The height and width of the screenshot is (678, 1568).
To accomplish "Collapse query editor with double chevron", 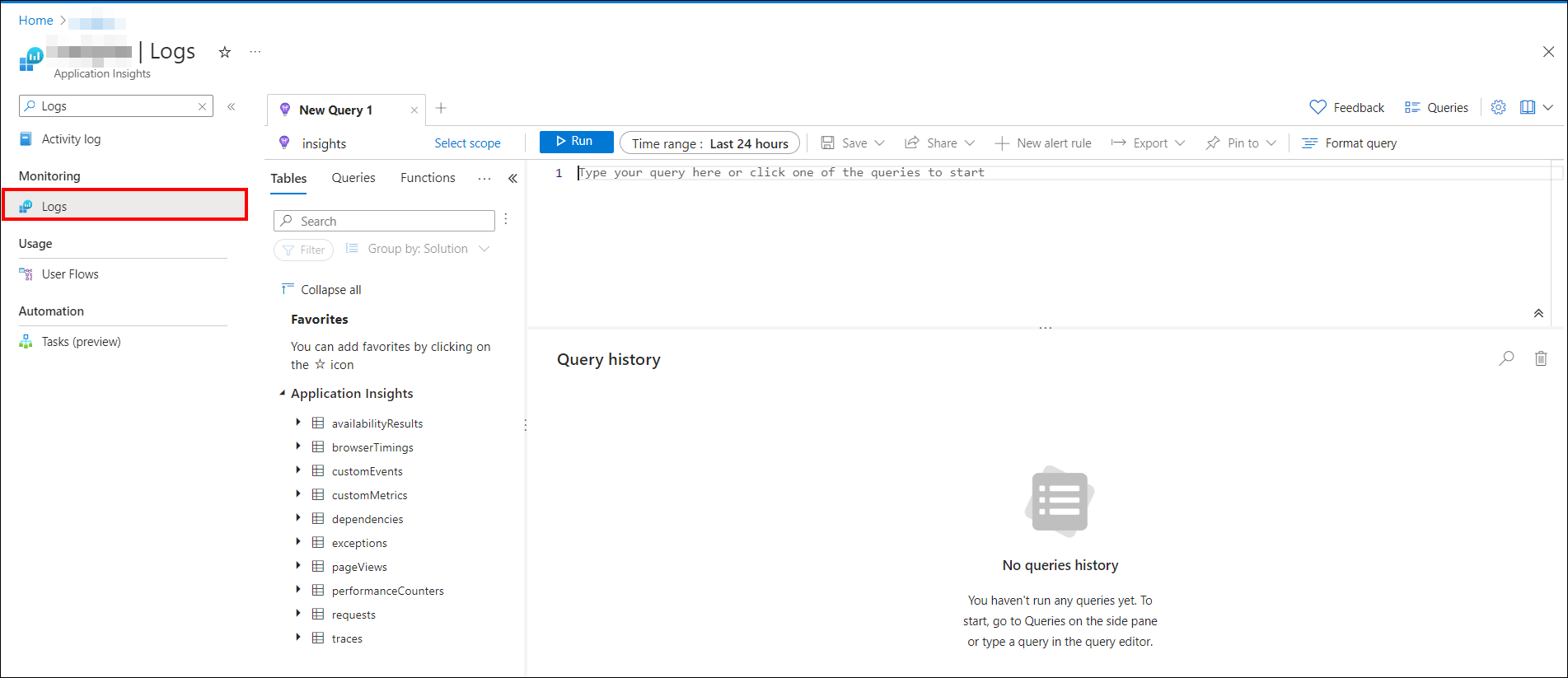I will click(x=1538, y=313).
